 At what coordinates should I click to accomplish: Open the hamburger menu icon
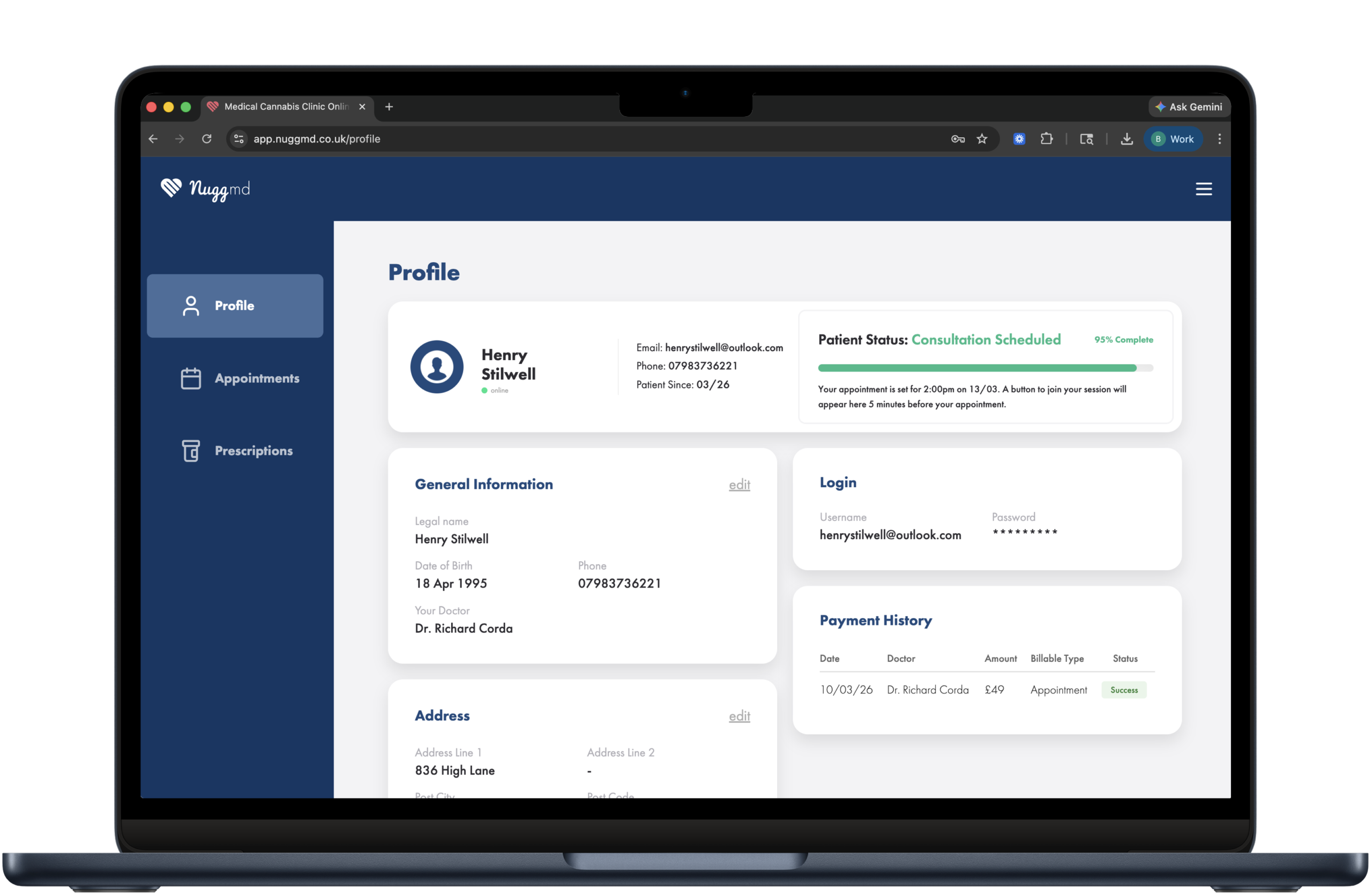[x=1203, y=189]
